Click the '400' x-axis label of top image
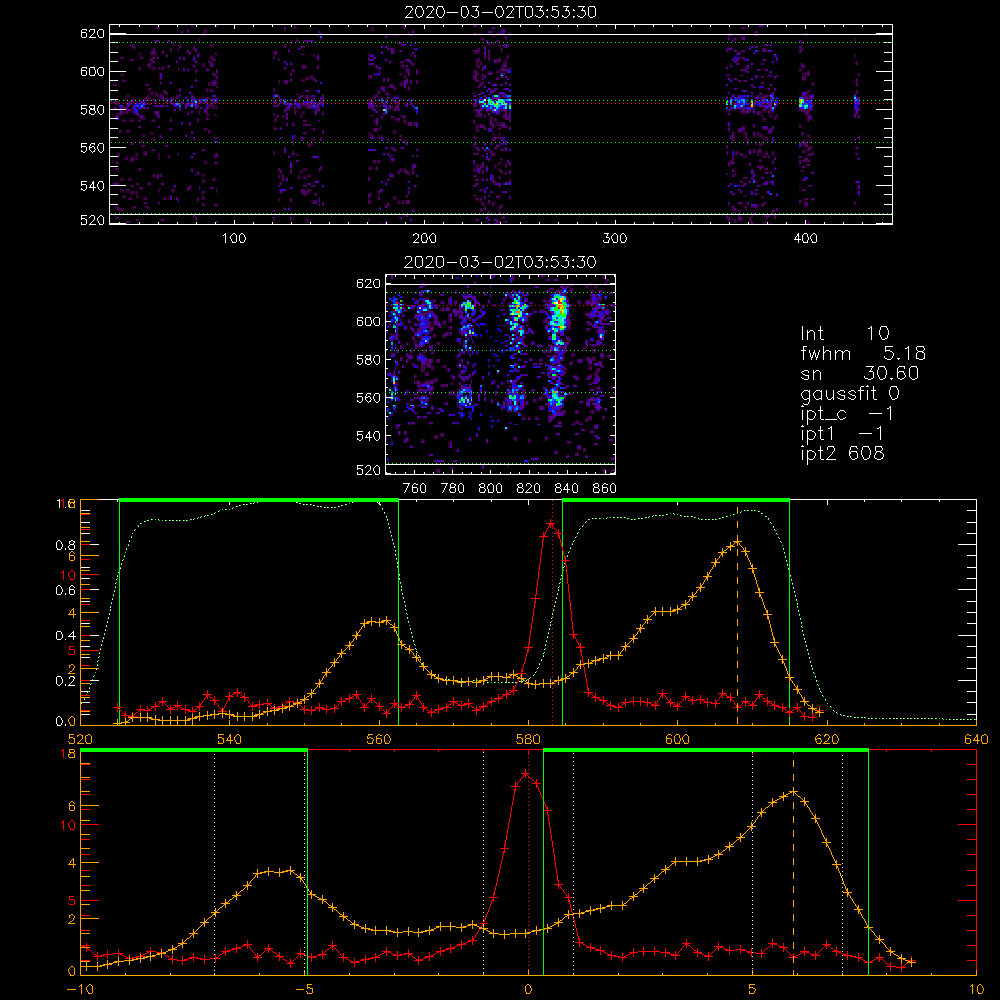 [805, 239]
